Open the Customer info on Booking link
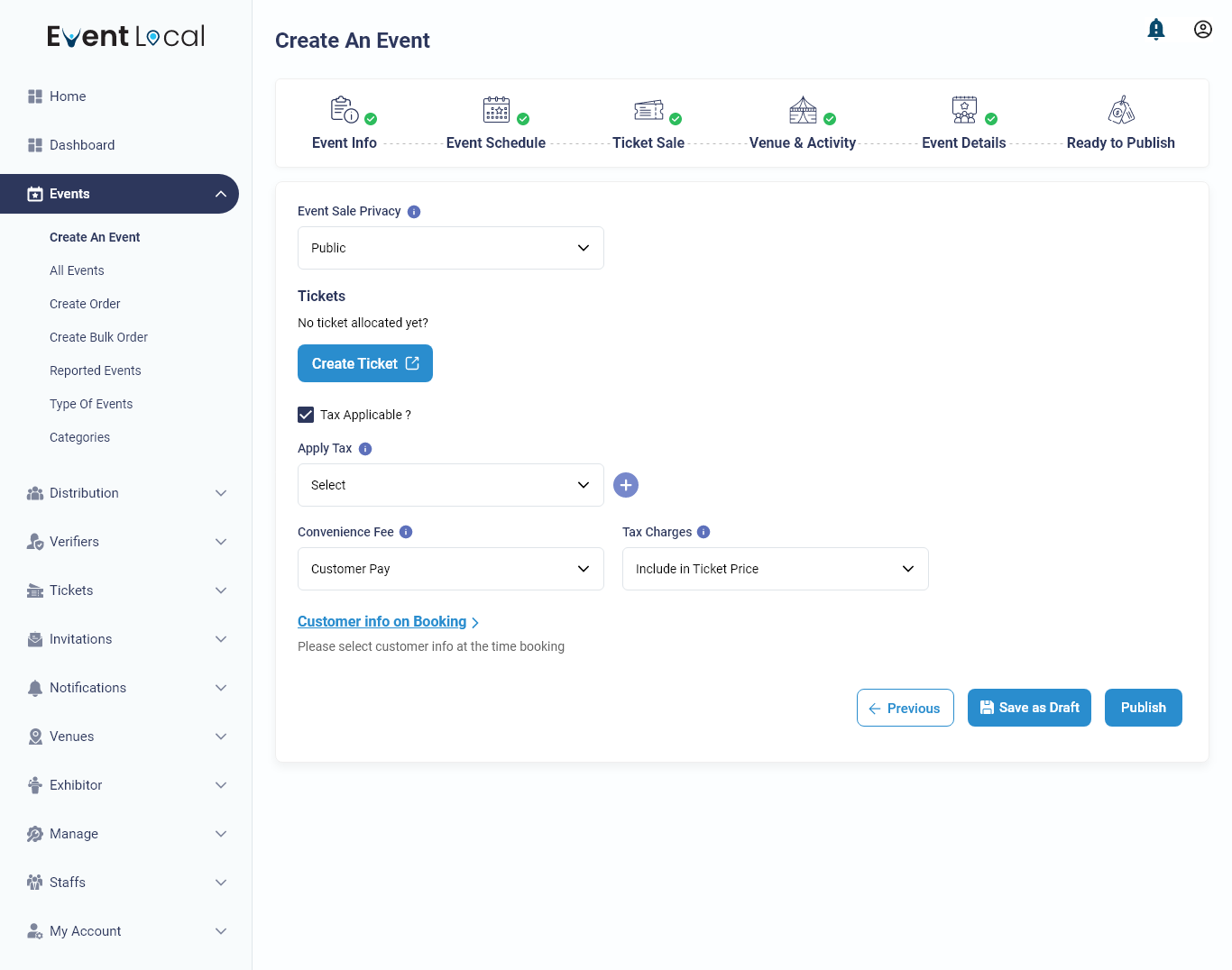 [382, 621]
